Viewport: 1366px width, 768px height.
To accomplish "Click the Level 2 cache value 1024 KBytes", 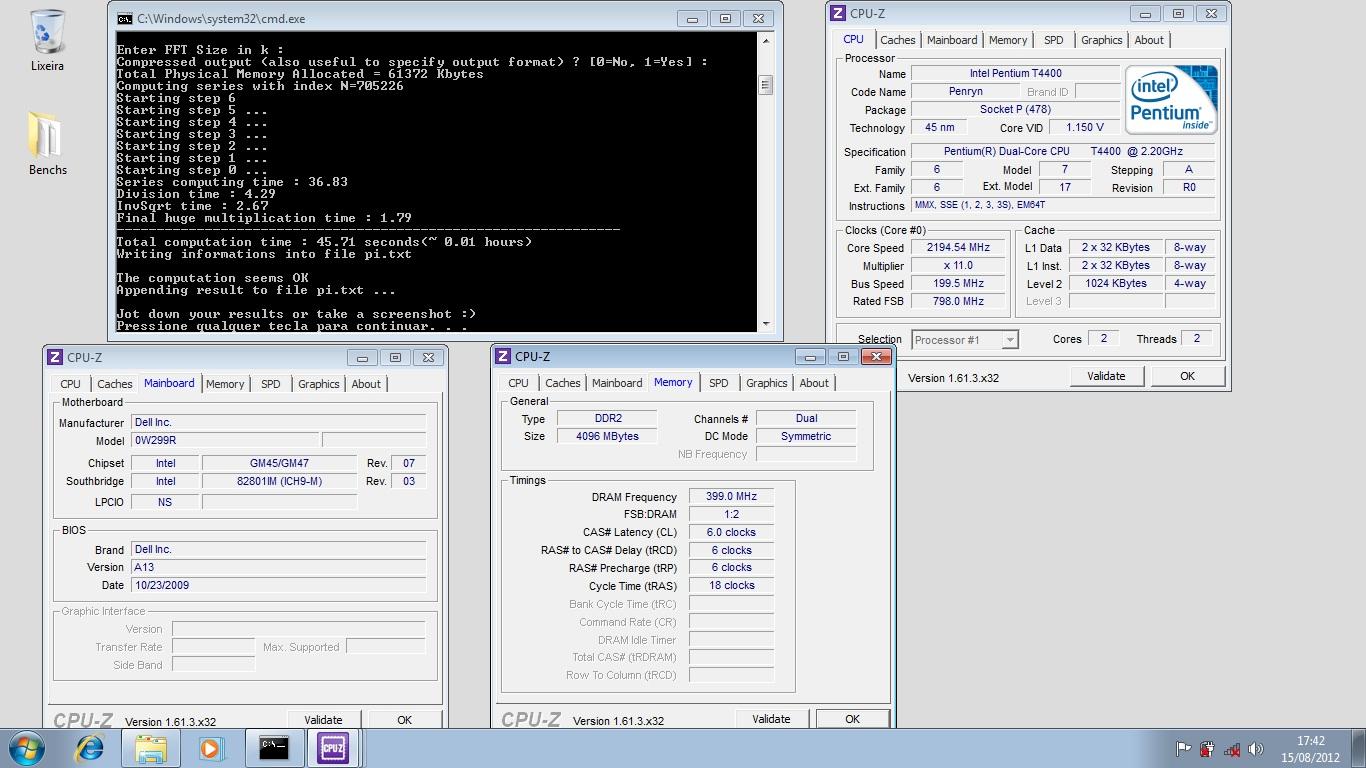I will 1115,284.
